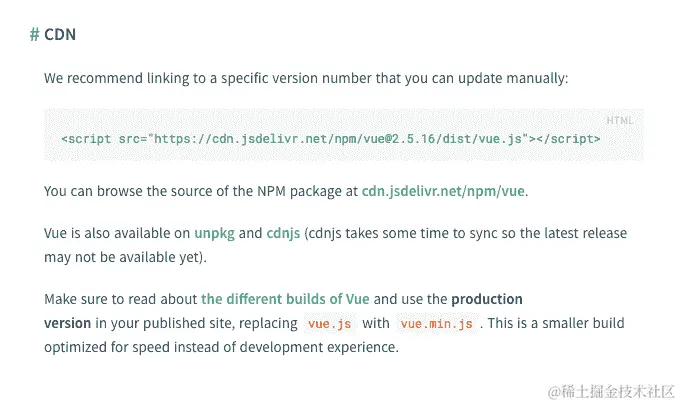Click the Vue is also available on text

(x=117, y=233)
